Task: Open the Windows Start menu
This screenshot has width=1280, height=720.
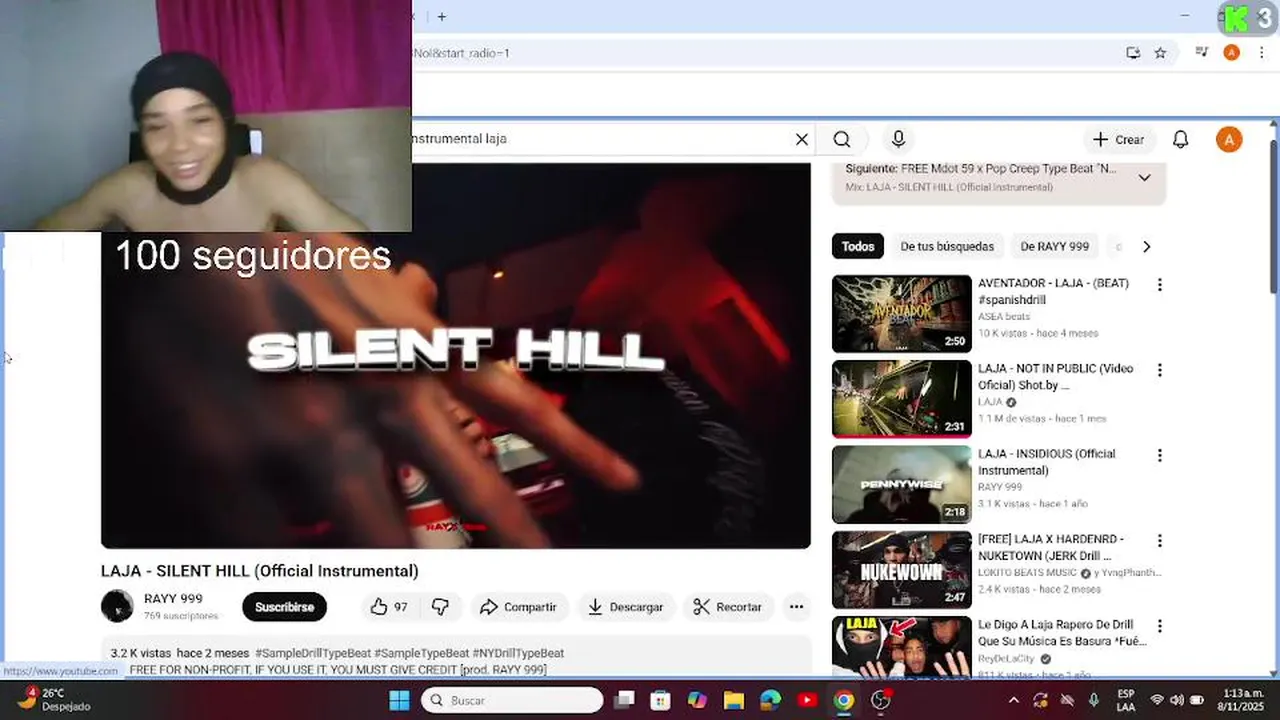Action: 399,700
